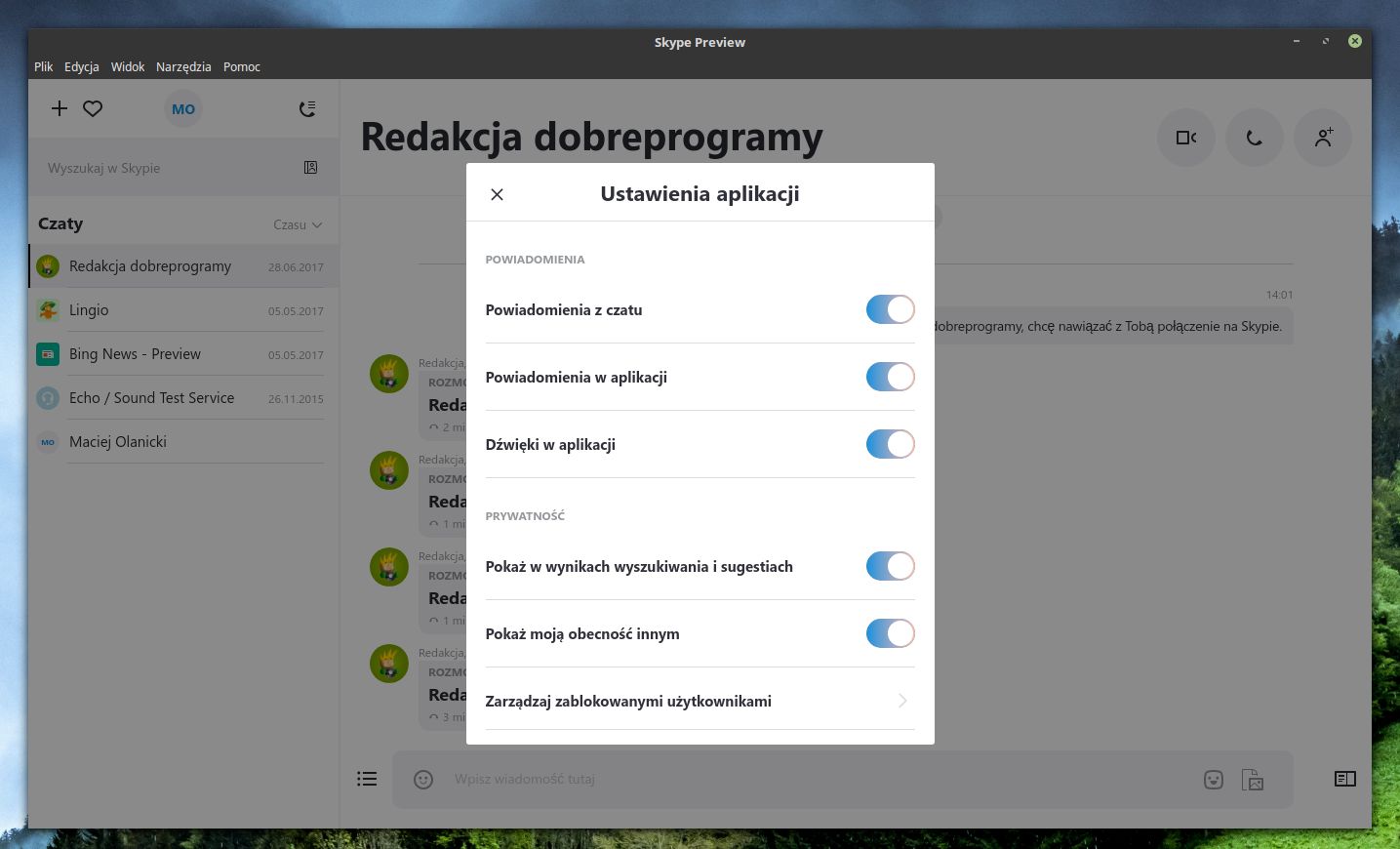Open the emoticon picker smiley icon
1400x849 pixels.
pyautogui.click(x=423, y=779)
